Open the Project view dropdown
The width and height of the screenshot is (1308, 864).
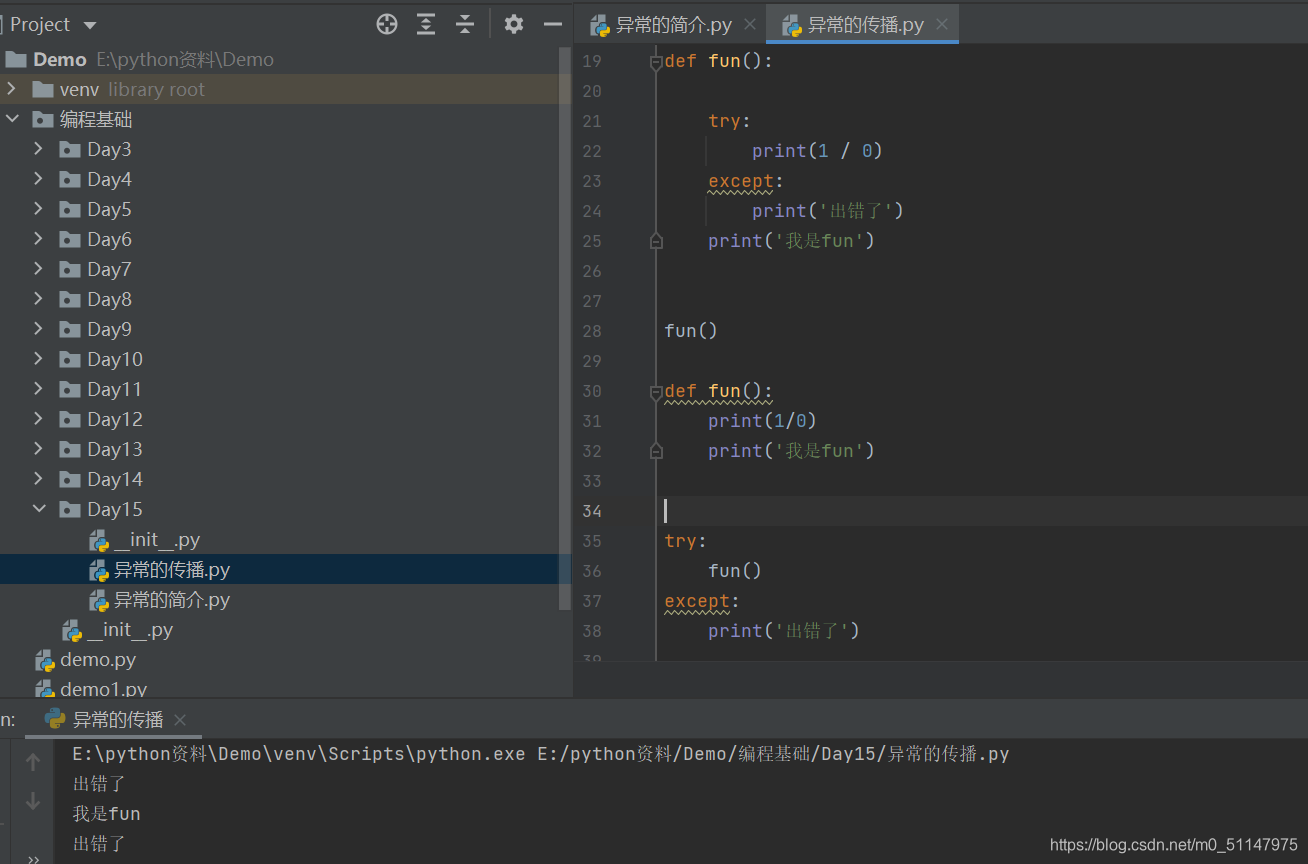[x=90, y=25]
